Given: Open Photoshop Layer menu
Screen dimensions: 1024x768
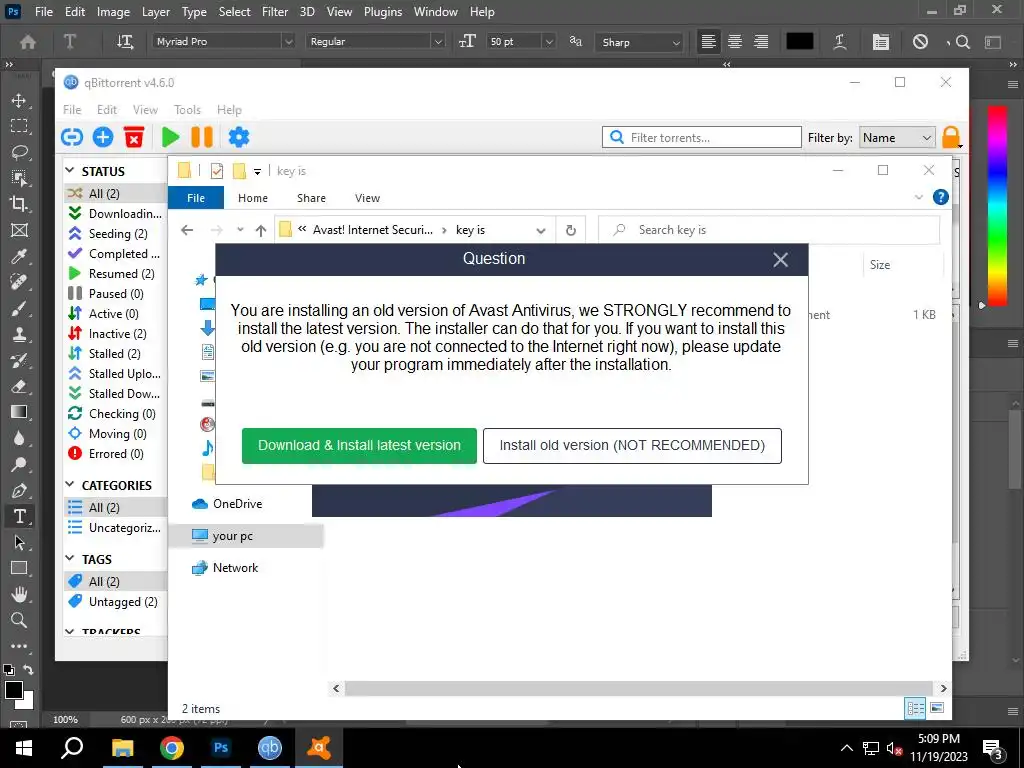Looking at the screenshot, I should pos(156,12).
